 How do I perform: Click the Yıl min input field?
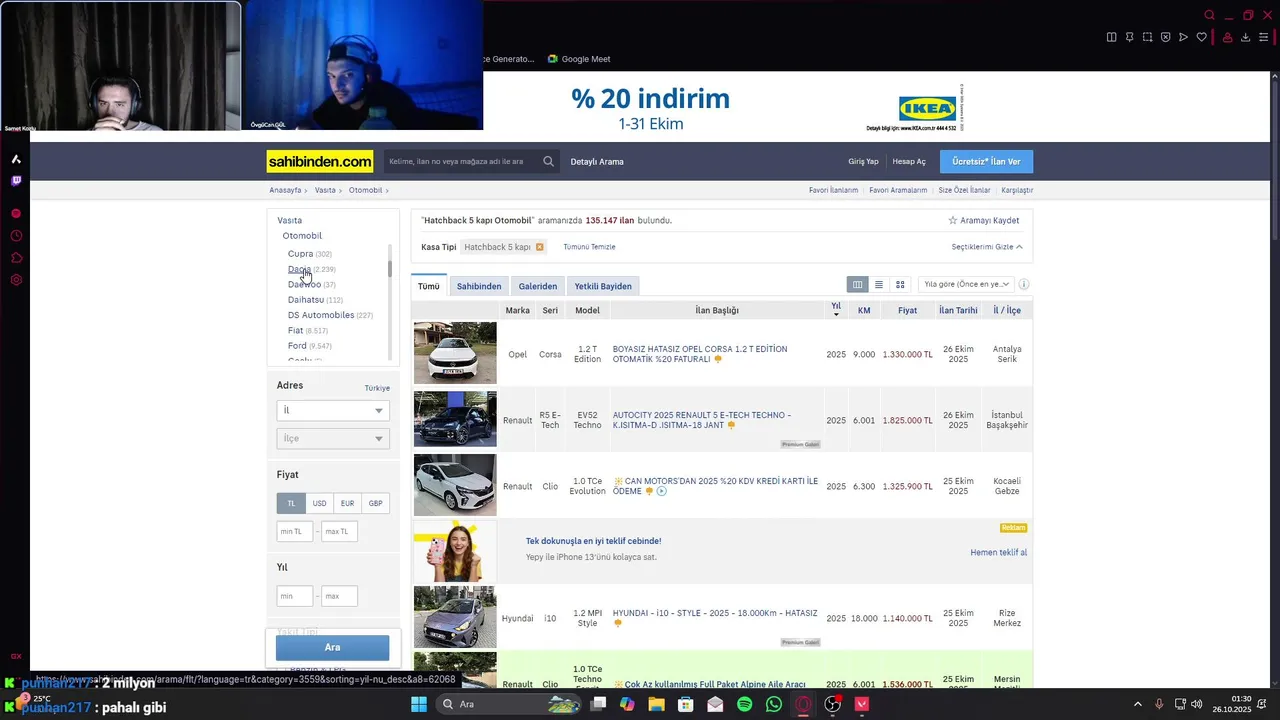point(295,596)
